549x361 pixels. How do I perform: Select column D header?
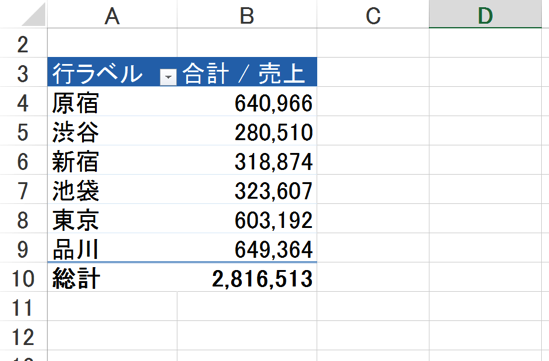coord(485,14)
